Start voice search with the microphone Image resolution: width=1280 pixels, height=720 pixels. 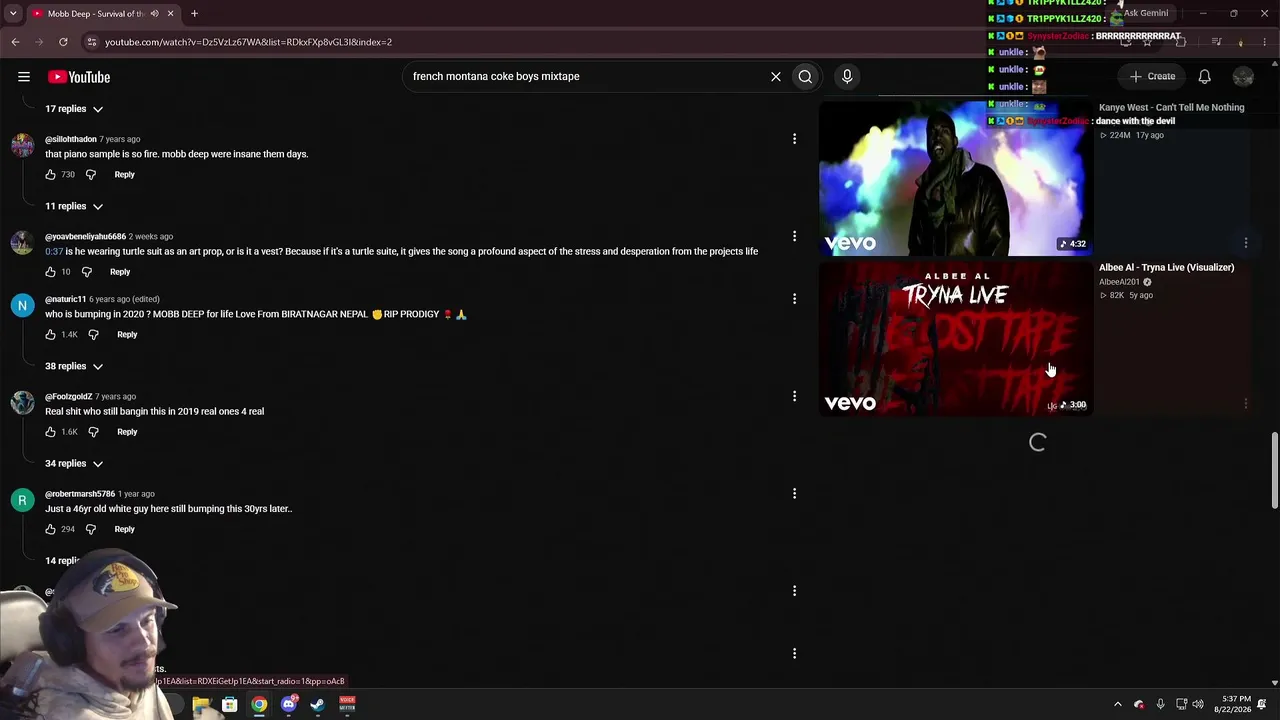coord(847,76)
